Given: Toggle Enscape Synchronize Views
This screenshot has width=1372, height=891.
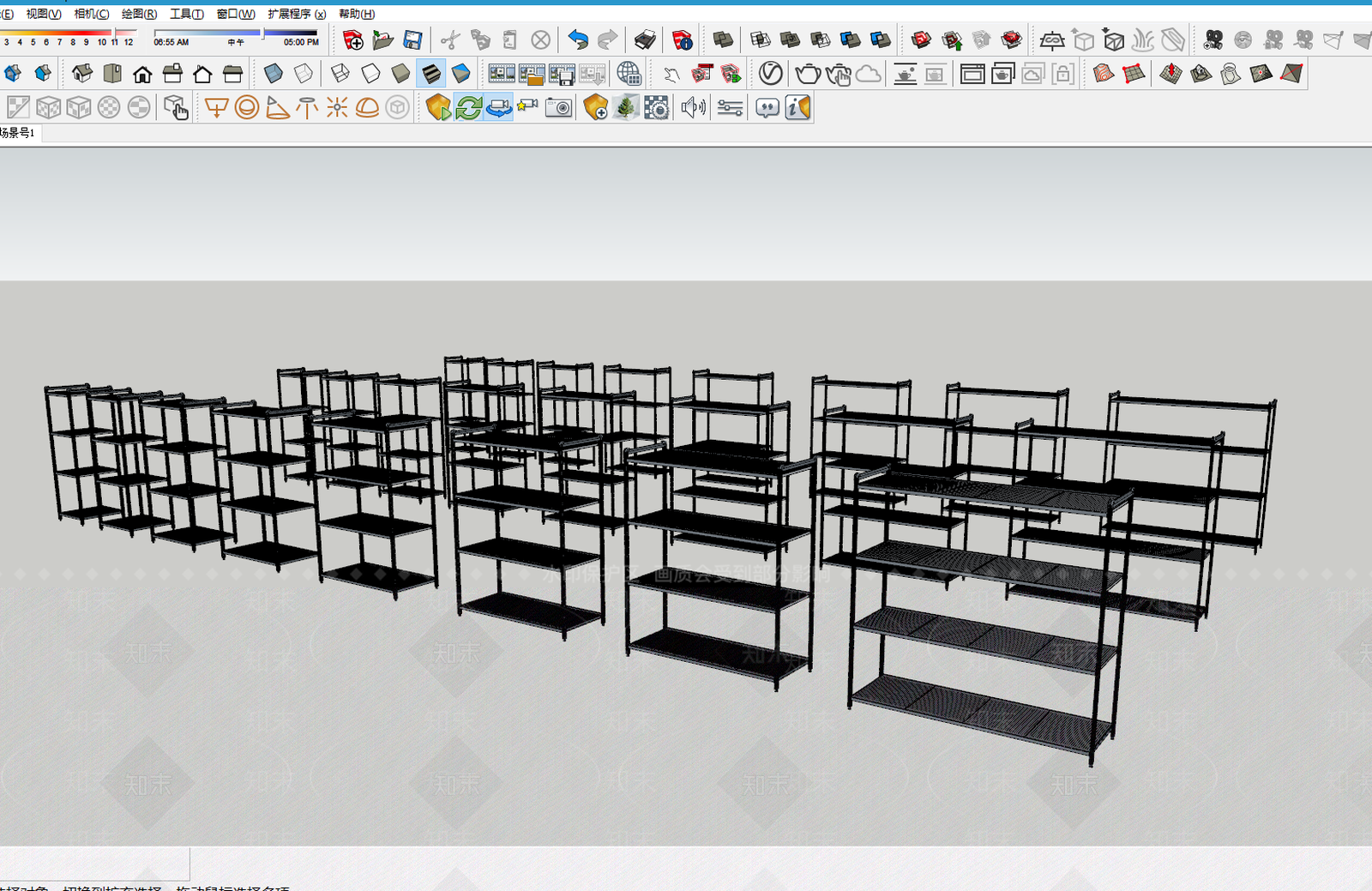Looking at the screenshot, I should (498, 108).
